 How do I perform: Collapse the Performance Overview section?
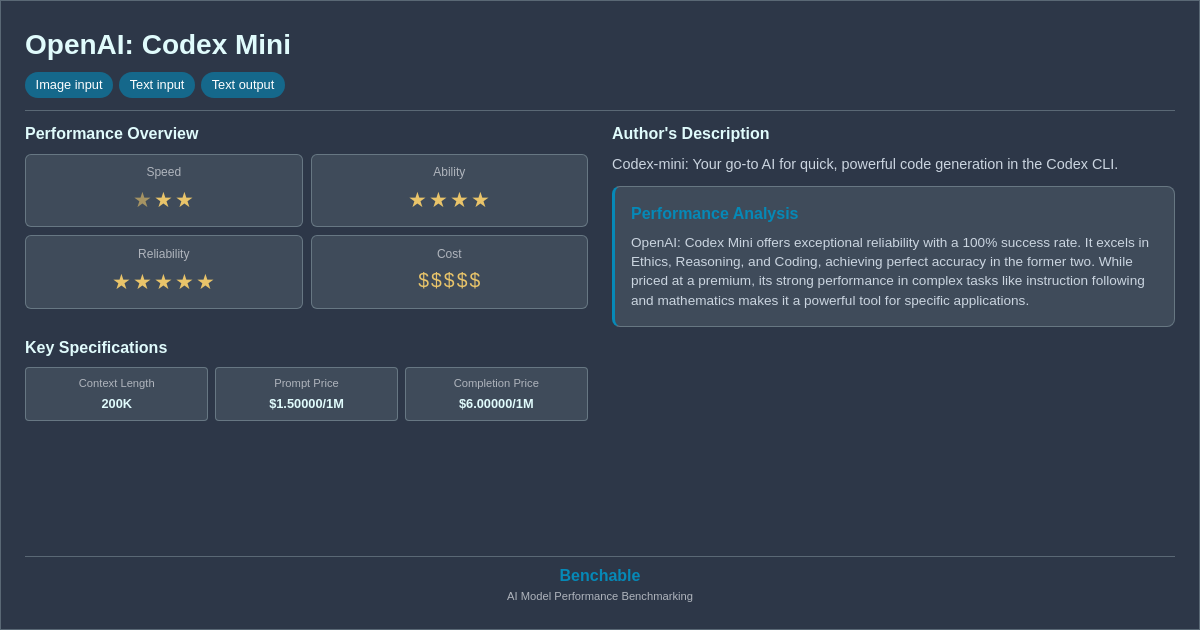pyautogui.click(x=112, y=133)
